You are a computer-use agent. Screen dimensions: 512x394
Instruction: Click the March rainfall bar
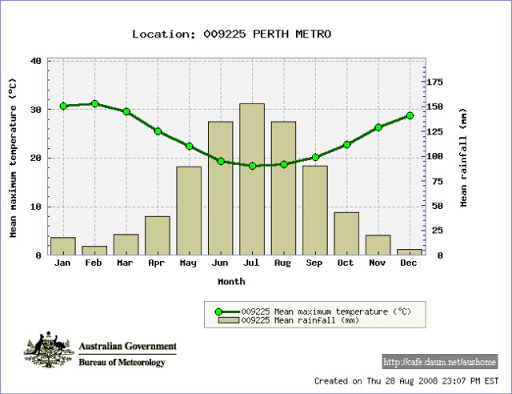point(126,245)
